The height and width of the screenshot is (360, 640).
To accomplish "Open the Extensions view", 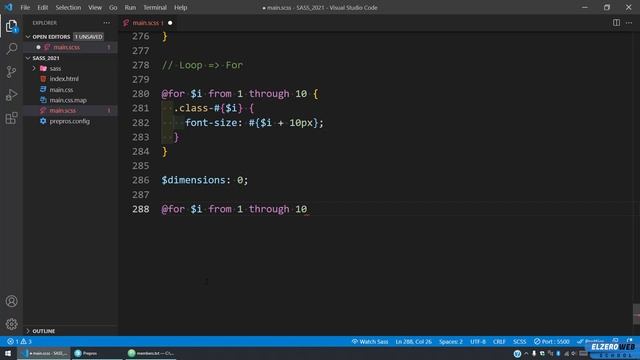I will pos(11,118).
